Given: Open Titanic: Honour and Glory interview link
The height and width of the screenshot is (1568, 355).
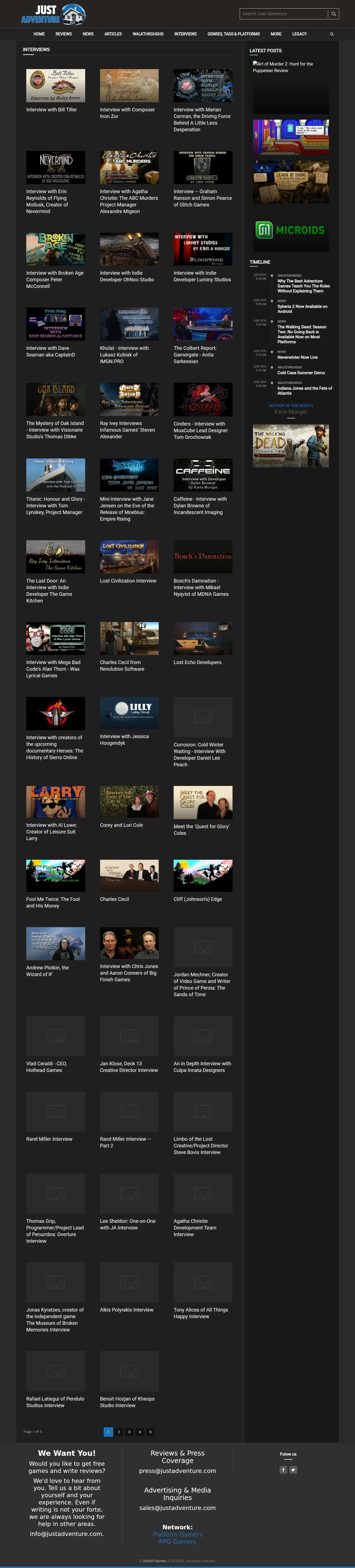Looking at the screenshot, I should (x=55, y=505).
